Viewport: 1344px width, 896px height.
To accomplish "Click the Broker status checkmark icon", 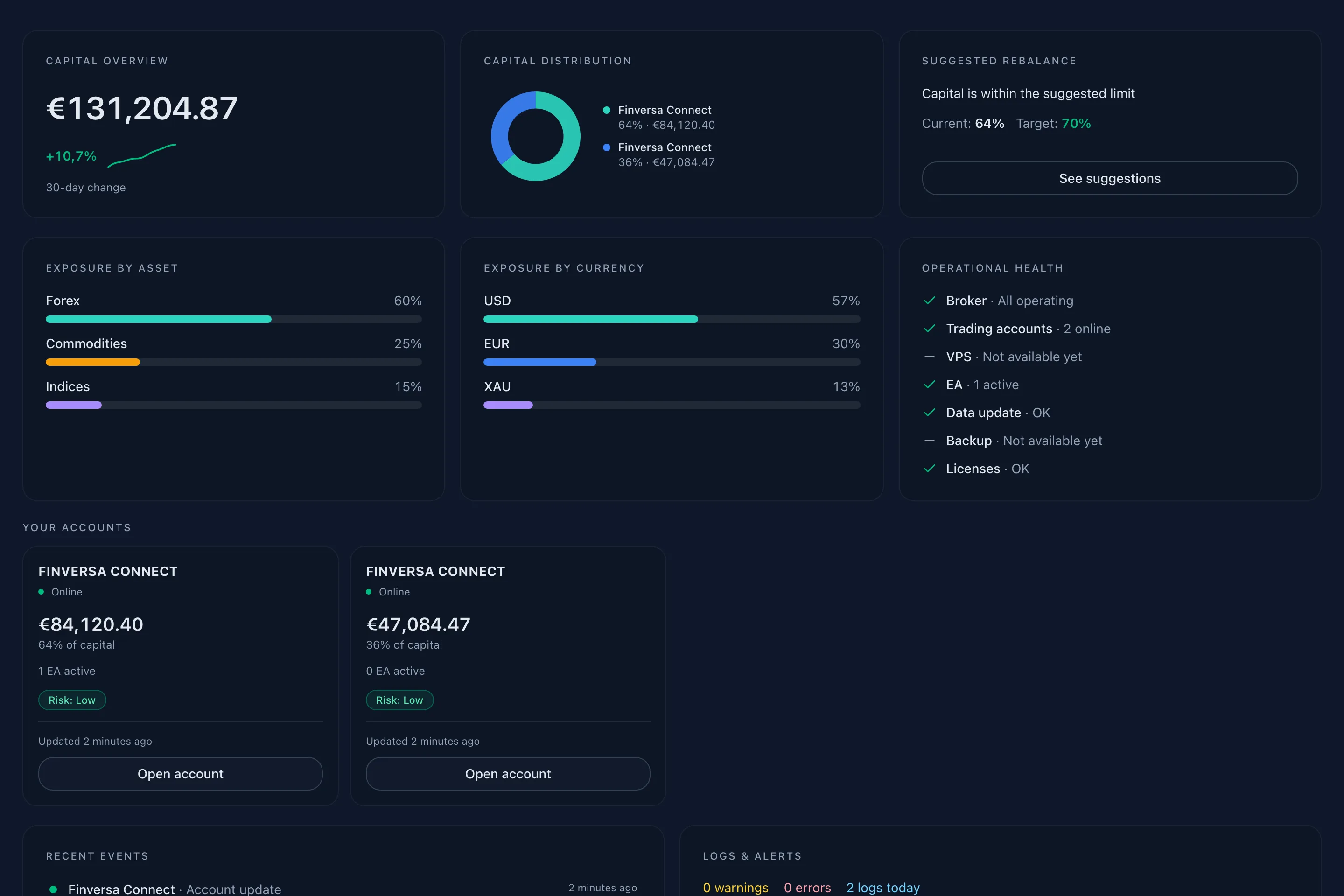I will (x=929, y=301).
